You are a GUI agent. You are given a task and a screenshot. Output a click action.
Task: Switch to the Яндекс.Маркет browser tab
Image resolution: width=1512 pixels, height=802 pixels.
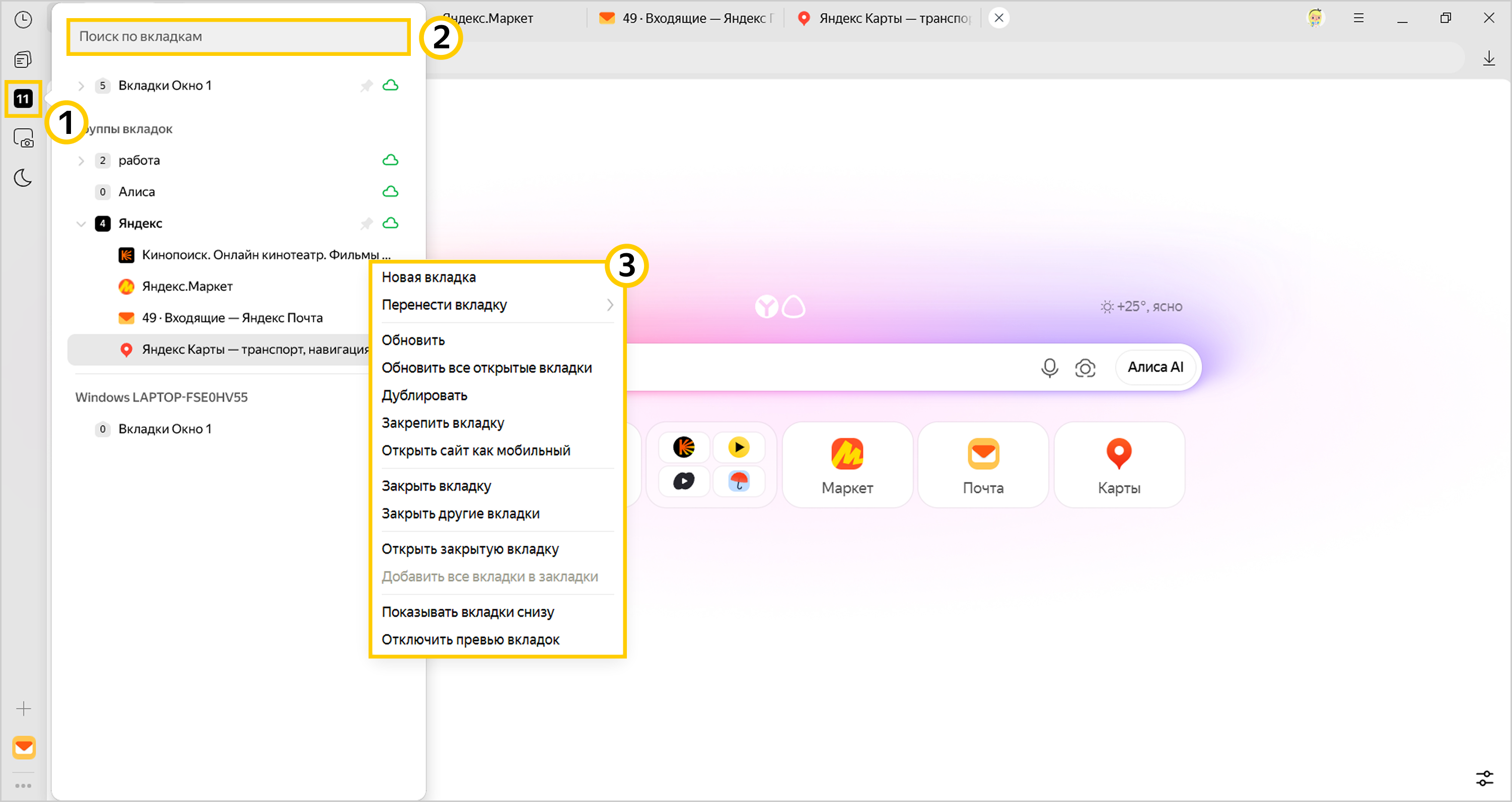click(505, 18)
